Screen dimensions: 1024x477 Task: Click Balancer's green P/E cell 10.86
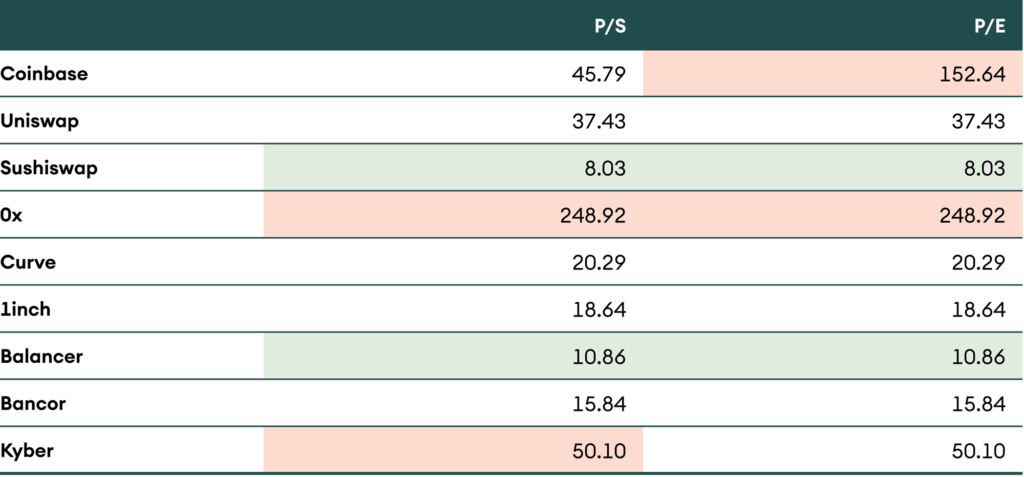979,356
